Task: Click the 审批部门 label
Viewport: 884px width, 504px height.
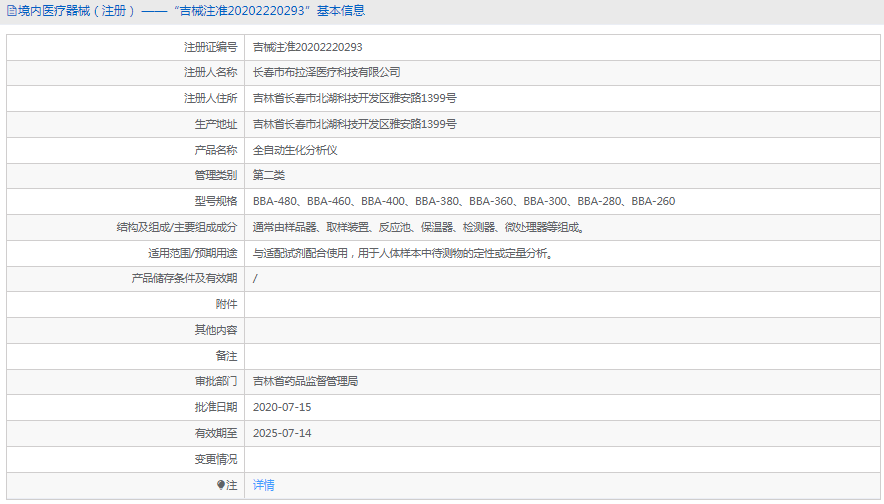Action: click(x=216, y=382)
